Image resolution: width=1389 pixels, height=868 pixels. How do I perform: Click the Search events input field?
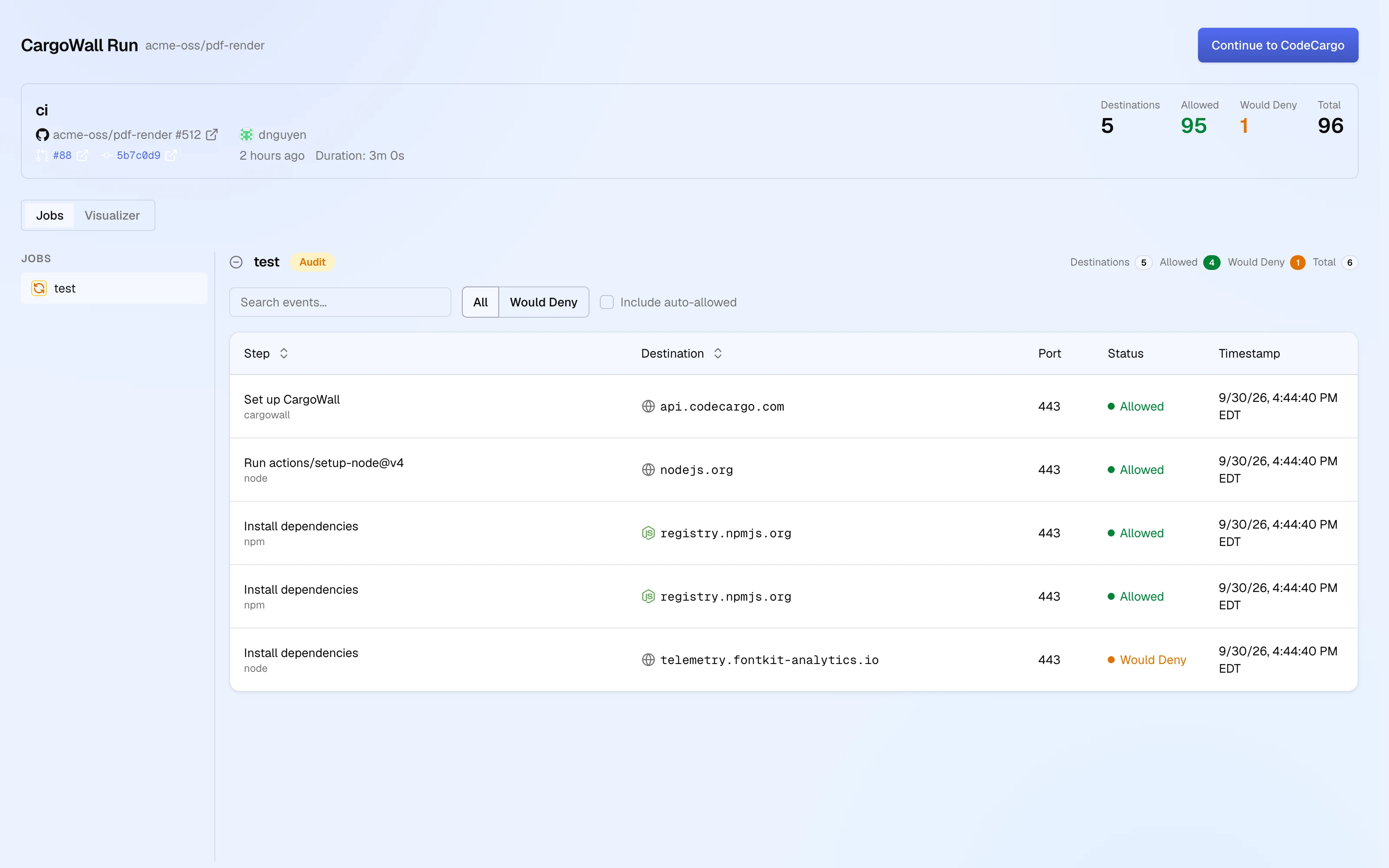[340, 302]
